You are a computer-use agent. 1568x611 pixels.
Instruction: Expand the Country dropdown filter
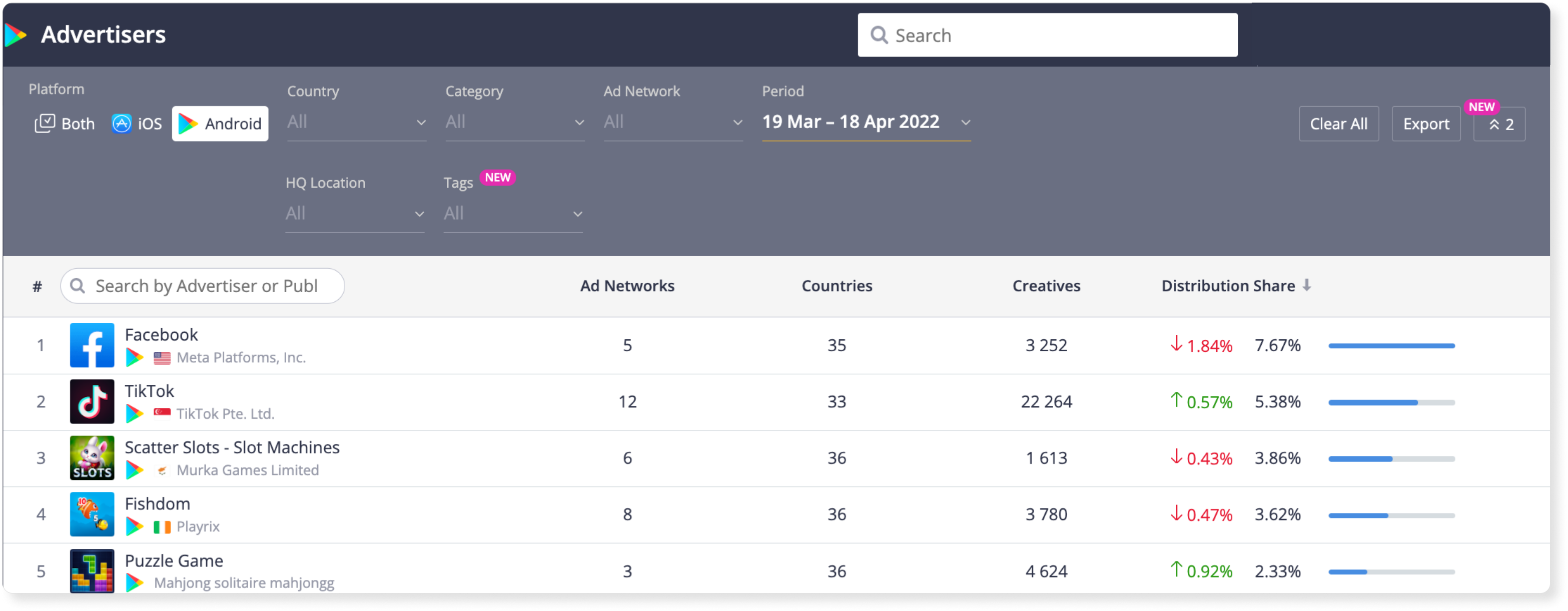(x=355, y=122)
